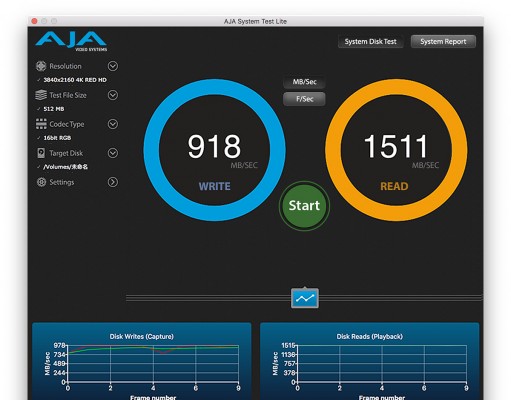Select the 3840x2160 4K RED HD value

click(75, 80)
